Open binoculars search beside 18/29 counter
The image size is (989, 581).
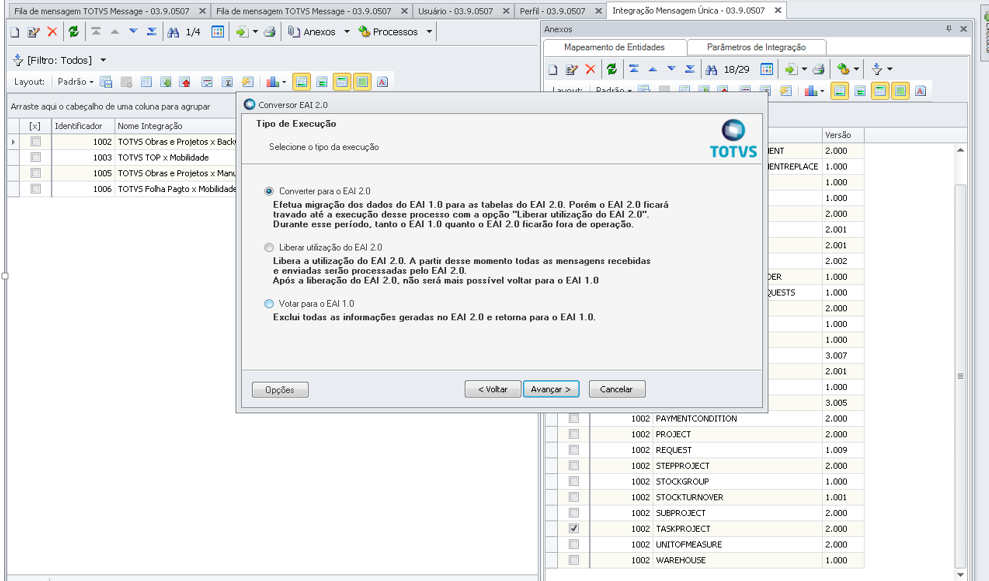point(711,69)
